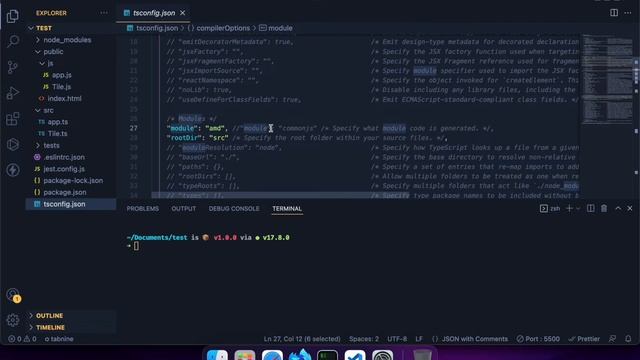Open app.js in public/js
Image resolution: width=640 pixels, height=360 pixels.
(61, 75)
